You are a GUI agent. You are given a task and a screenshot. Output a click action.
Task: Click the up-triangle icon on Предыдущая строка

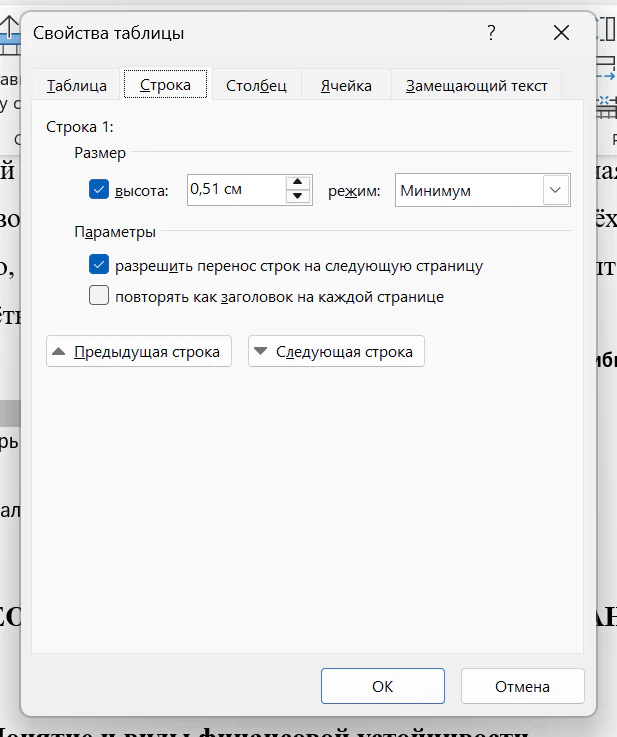point(59,351)
